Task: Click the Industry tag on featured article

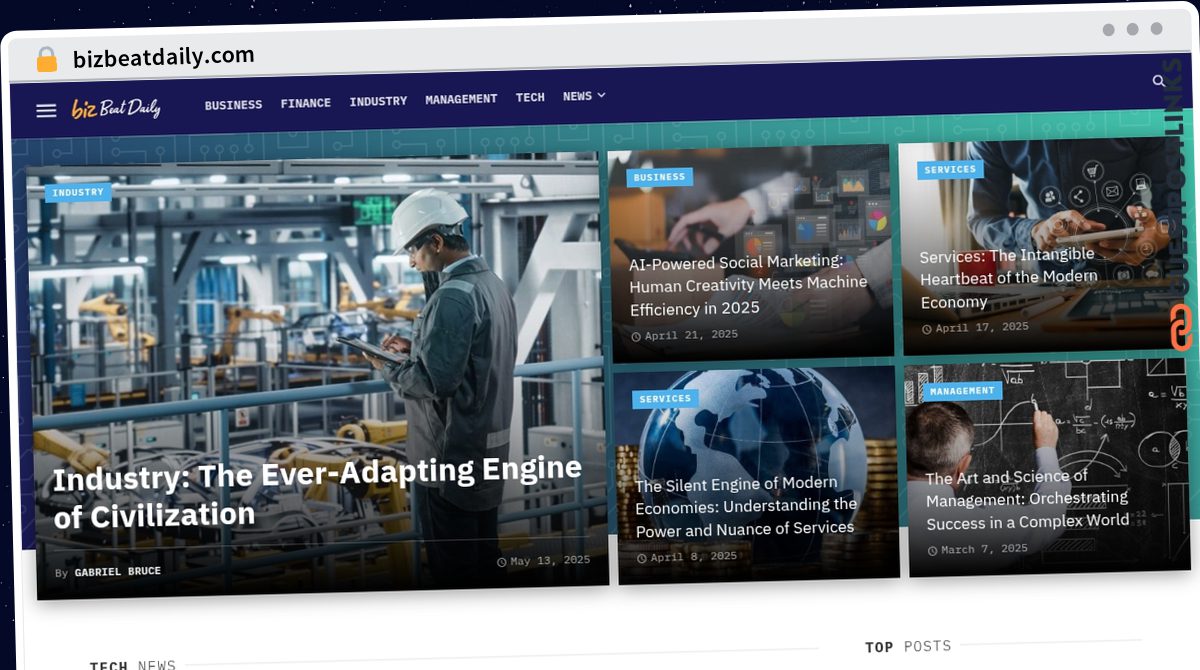Action: pos(78,192)
